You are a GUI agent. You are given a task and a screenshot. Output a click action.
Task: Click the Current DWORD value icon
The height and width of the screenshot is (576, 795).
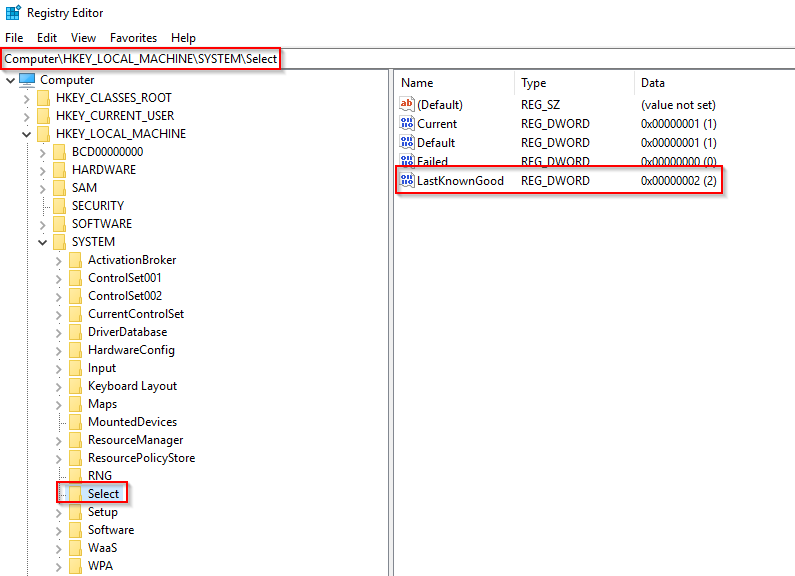[x=406, y=124]
